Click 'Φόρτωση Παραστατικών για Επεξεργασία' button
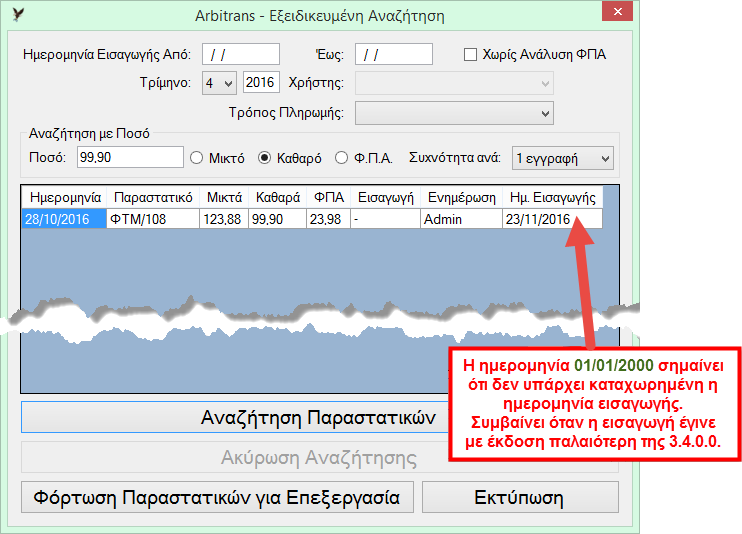Image resolution: width=742 pixels, height=534 pixels. coord(217,498)
